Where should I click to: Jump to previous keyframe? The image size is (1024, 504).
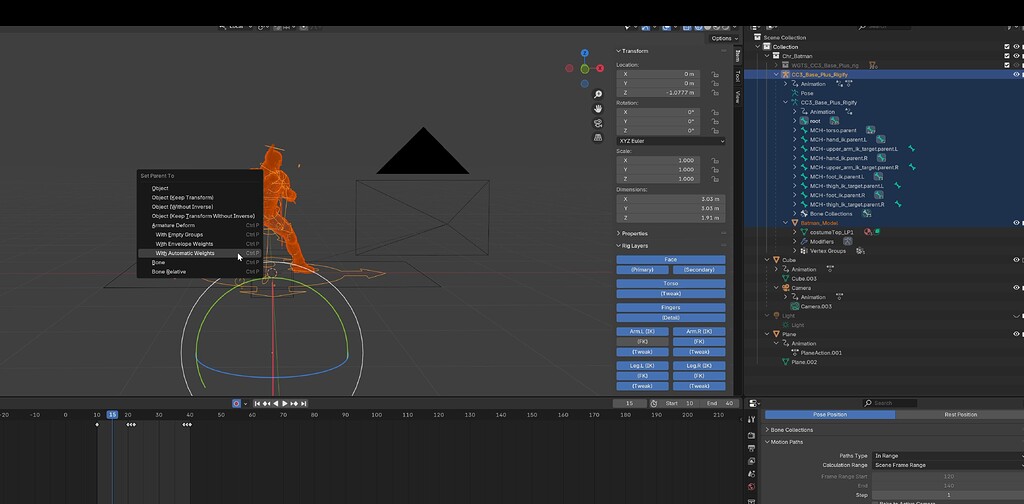click(267, 403)
